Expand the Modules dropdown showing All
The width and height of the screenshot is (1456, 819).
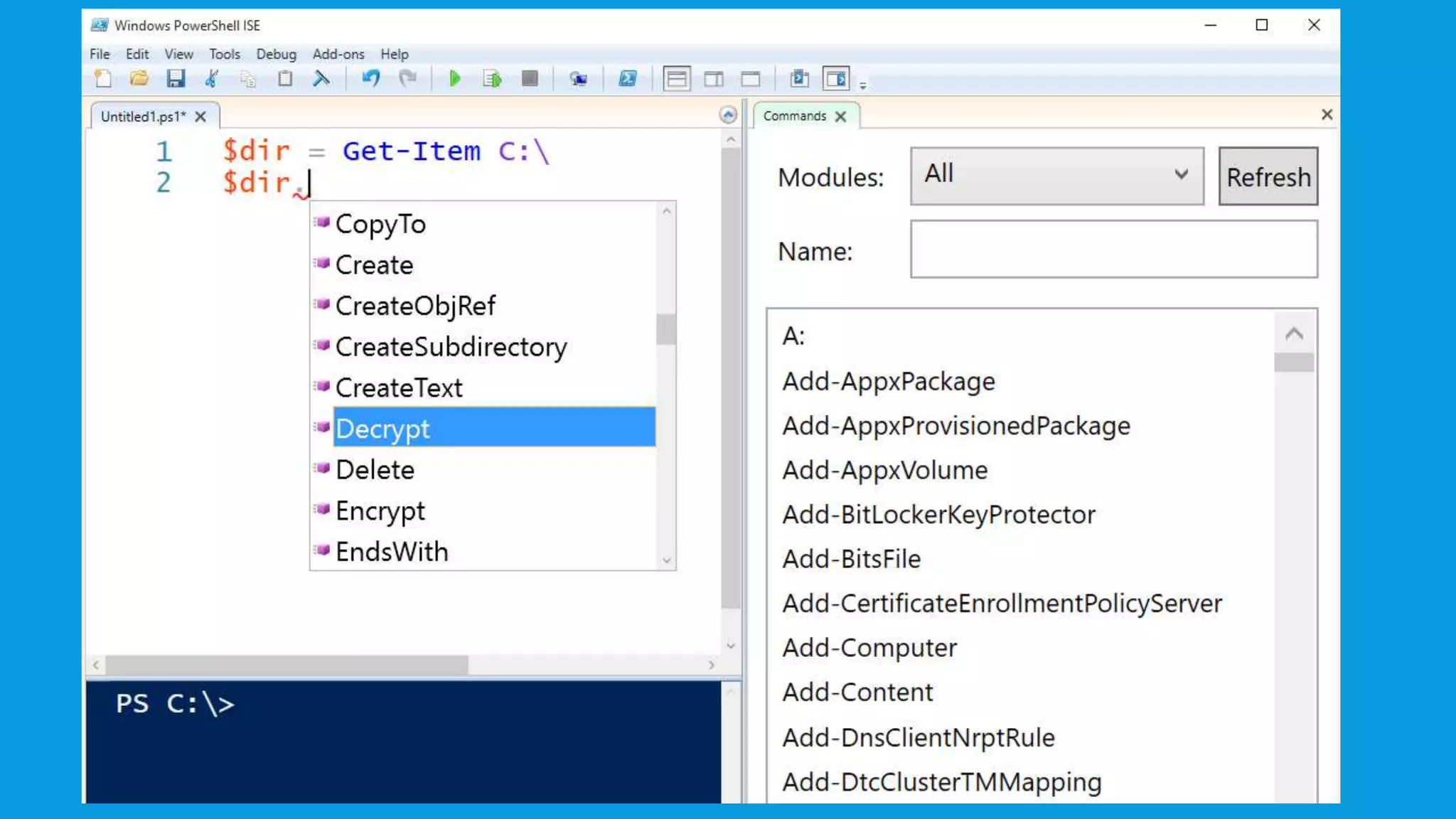(x=1057, y=176)
